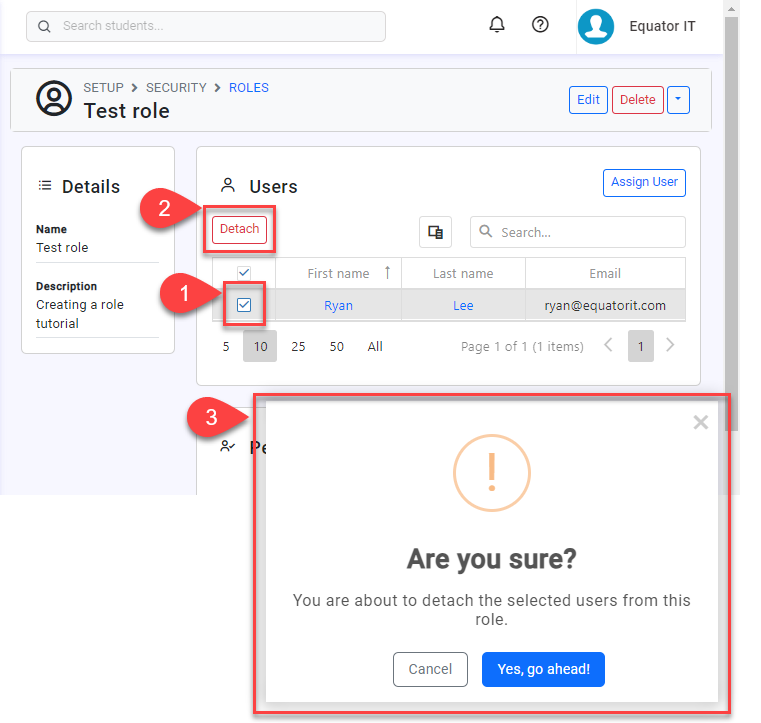
Task: Click the Detach button
Action: (240, 229)
